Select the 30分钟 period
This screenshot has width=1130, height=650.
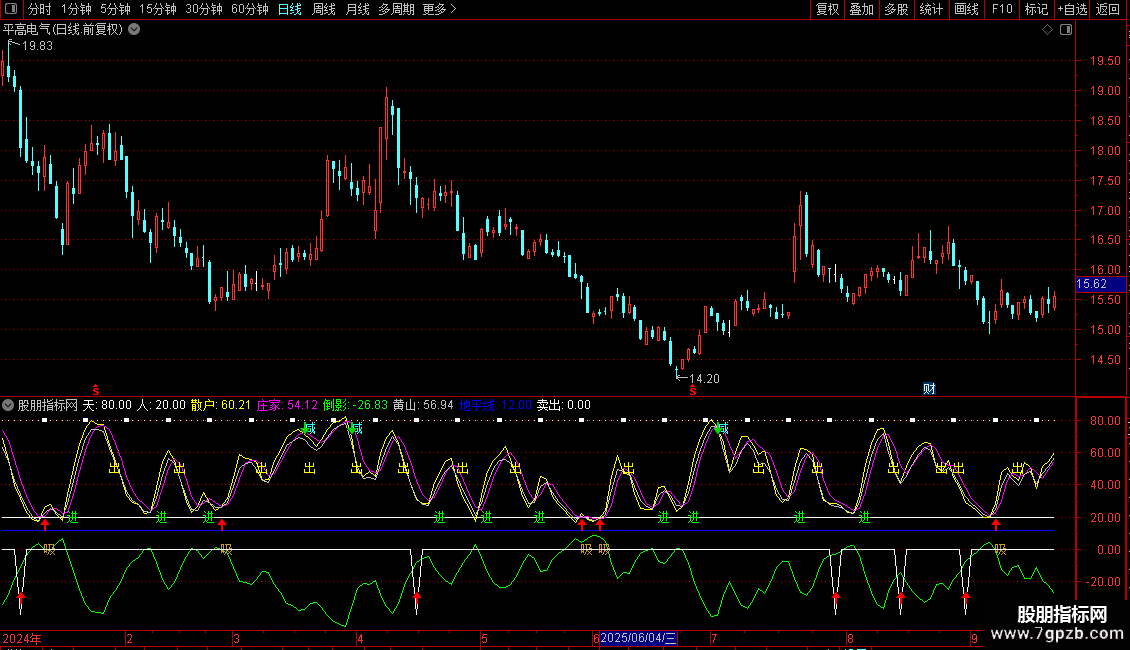point(204,9)
